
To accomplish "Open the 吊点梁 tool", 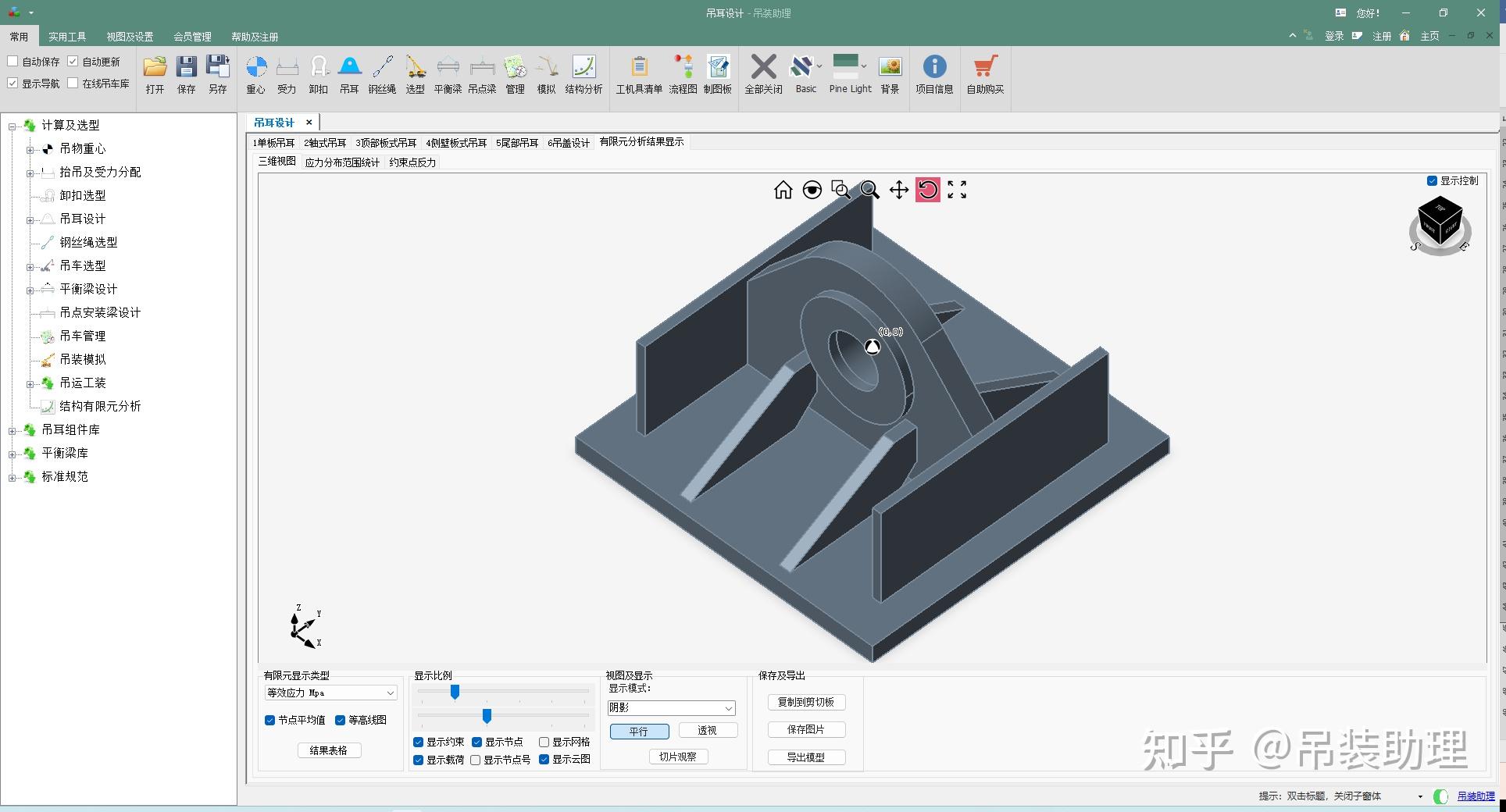I will (x=482, y=75).
